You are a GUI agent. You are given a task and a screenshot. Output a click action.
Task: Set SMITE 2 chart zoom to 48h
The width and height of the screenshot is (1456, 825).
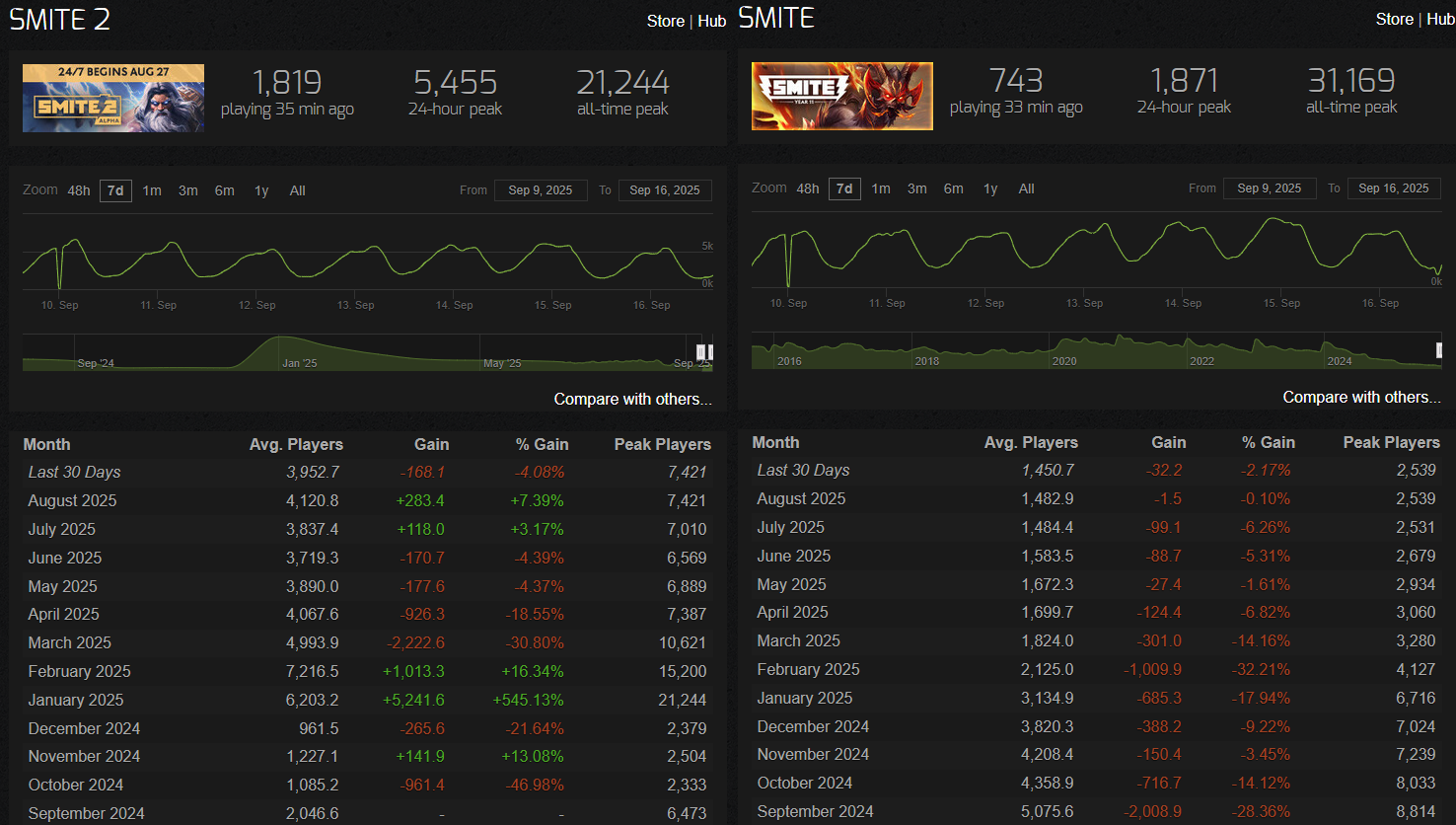[79, 190]
